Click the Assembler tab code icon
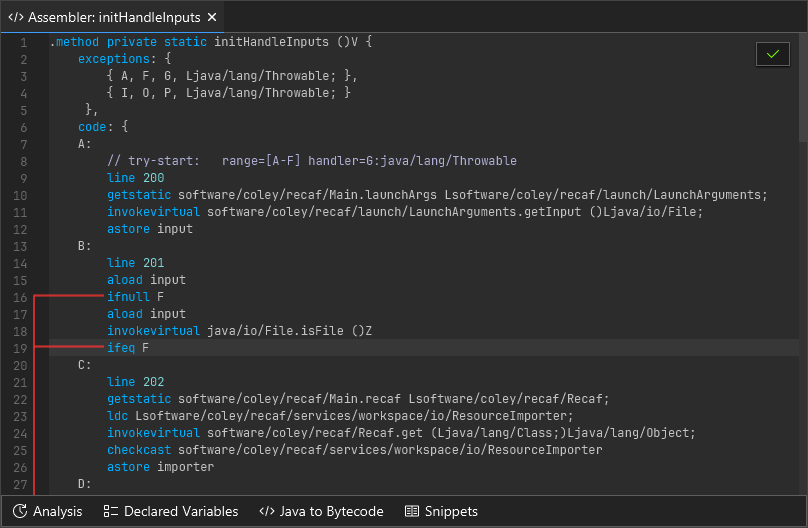Image resolution: width=808 pixels, height=528 pixels. (x=16, y=17)
